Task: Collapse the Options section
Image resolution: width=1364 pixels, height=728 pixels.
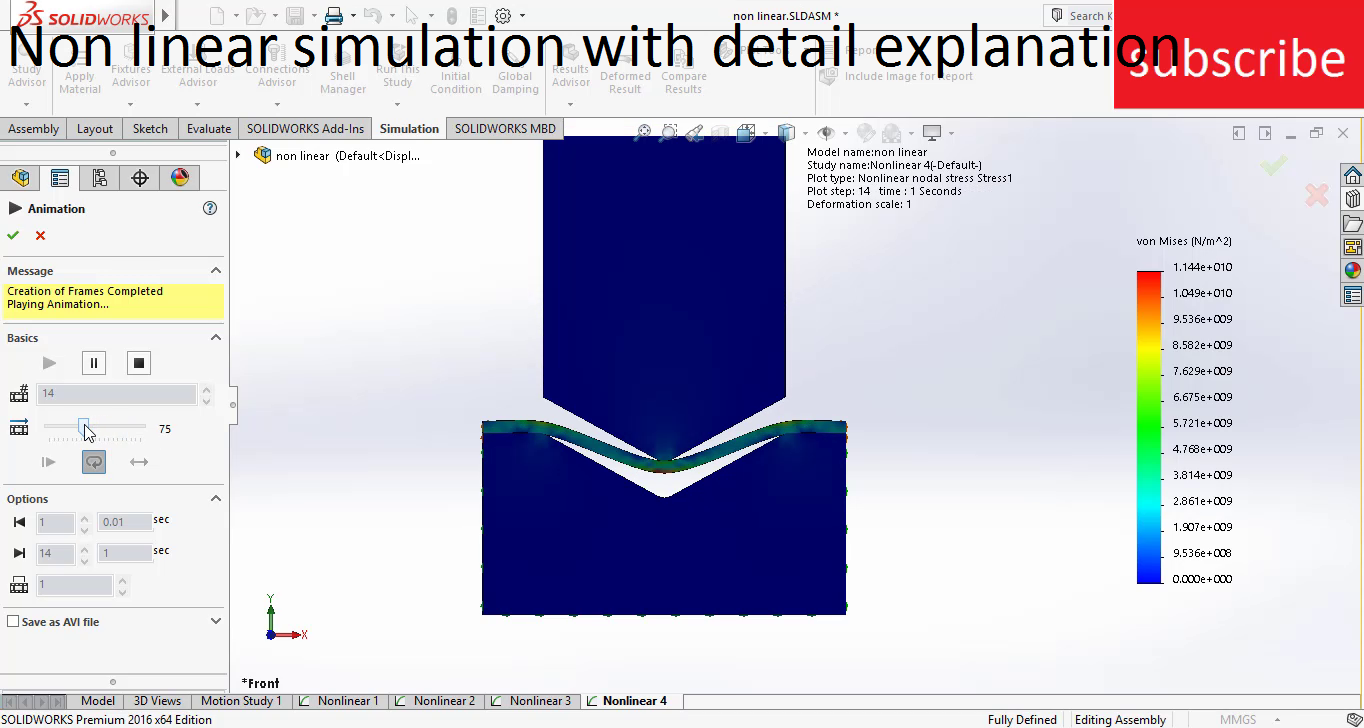Action: click(216, 498)
